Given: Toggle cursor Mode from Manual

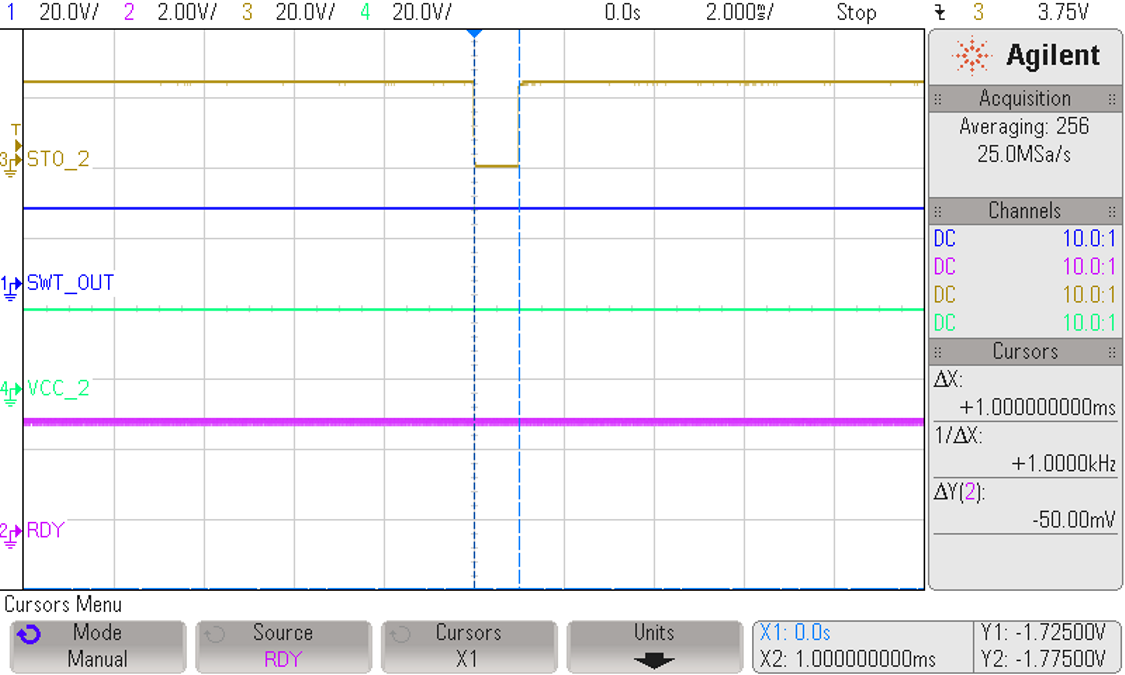Looking at the screenshot, I should tap(97, 646).
